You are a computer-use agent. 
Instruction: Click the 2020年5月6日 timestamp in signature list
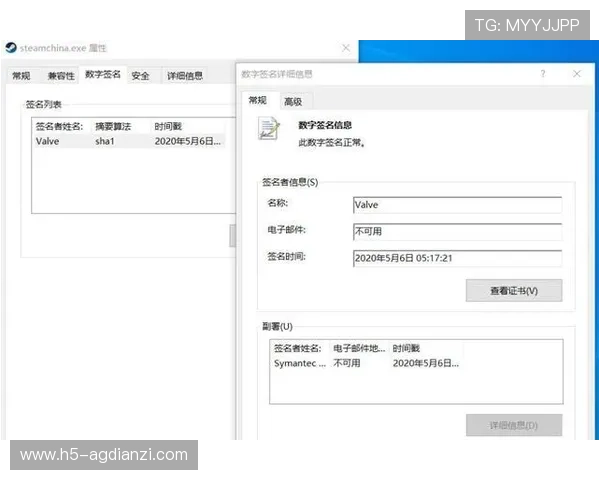pos(188,141)
